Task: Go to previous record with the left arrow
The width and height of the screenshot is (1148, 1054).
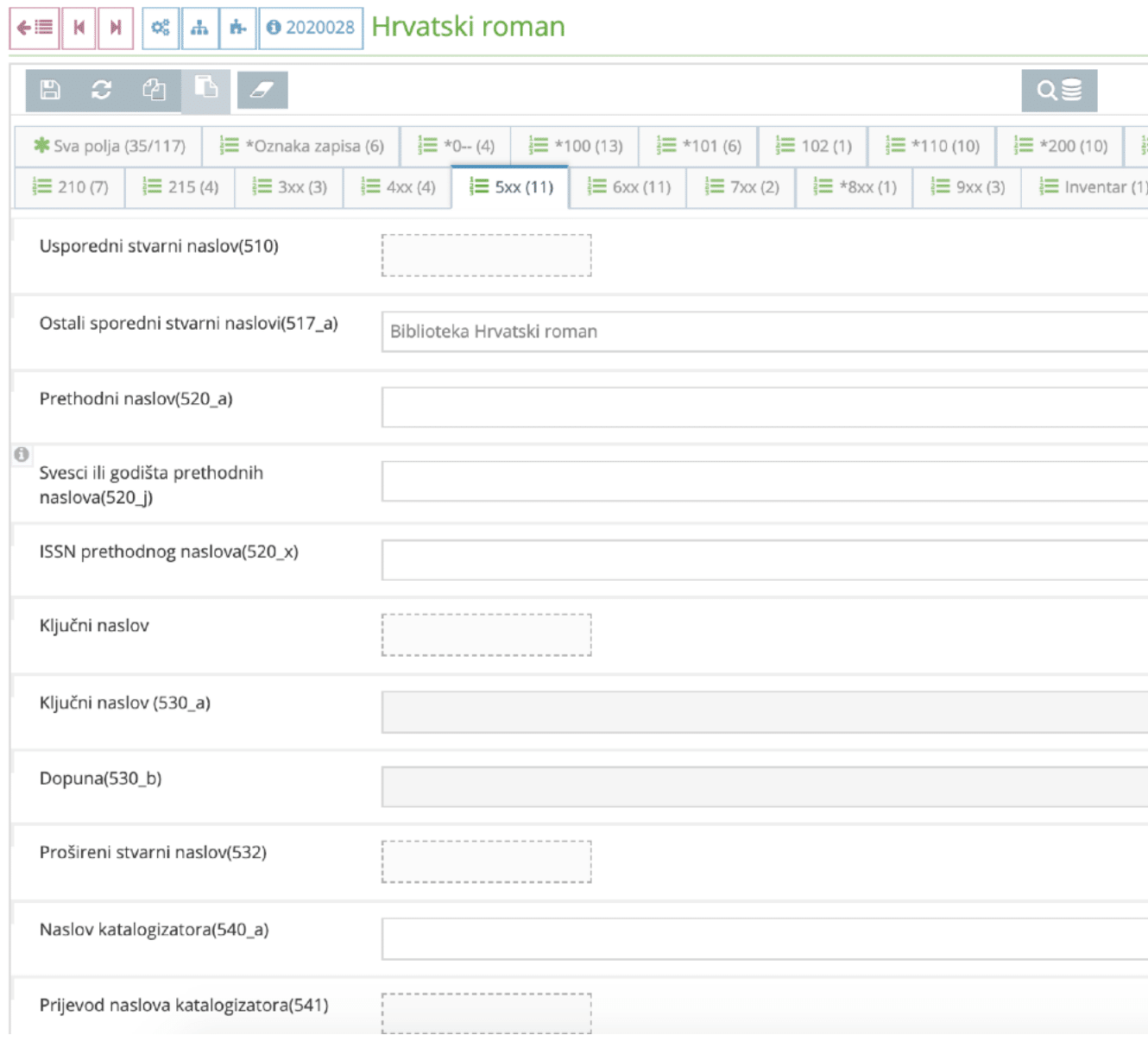Action: [79, 27]
